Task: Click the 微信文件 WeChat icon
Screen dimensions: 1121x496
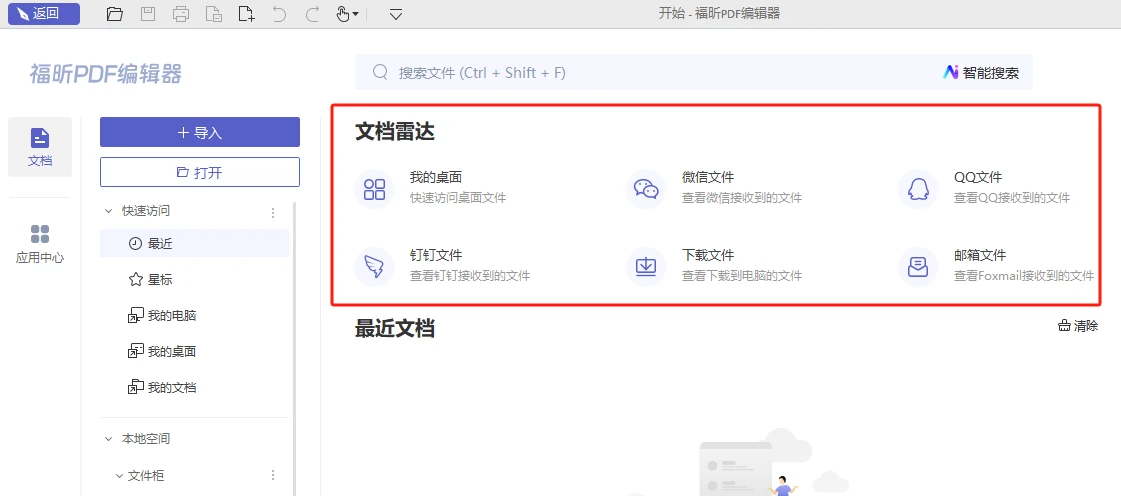Action: tap(646, 189)
